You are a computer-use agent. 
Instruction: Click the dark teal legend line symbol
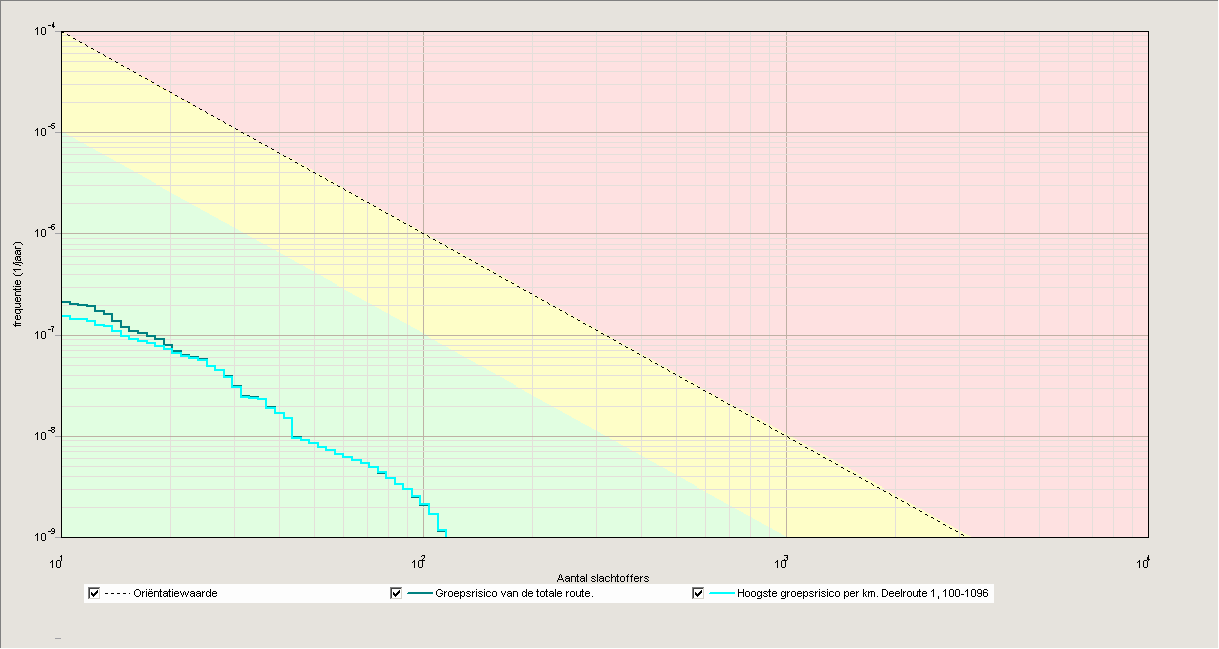click(420, 592)
